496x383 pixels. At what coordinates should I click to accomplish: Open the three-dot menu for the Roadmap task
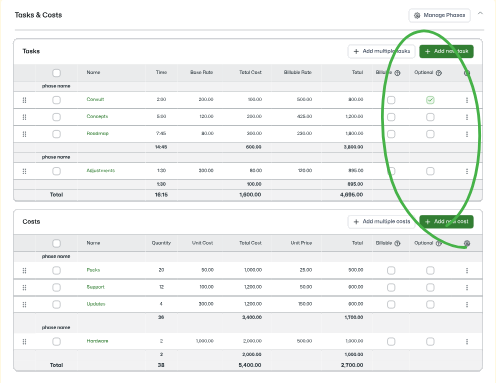467,134
